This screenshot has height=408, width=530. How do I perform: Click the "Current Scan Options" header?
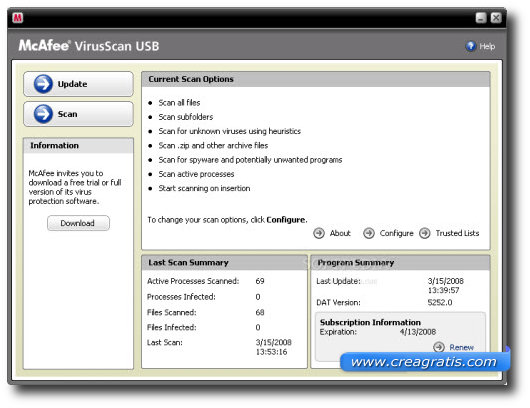tap(191, 79)
